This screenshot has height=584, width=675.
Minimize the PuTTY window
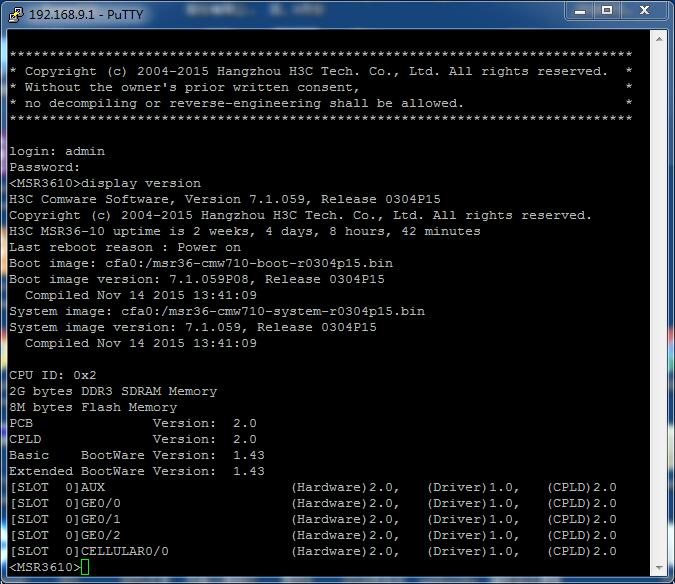pyautogui.click(x=580, y=11)
